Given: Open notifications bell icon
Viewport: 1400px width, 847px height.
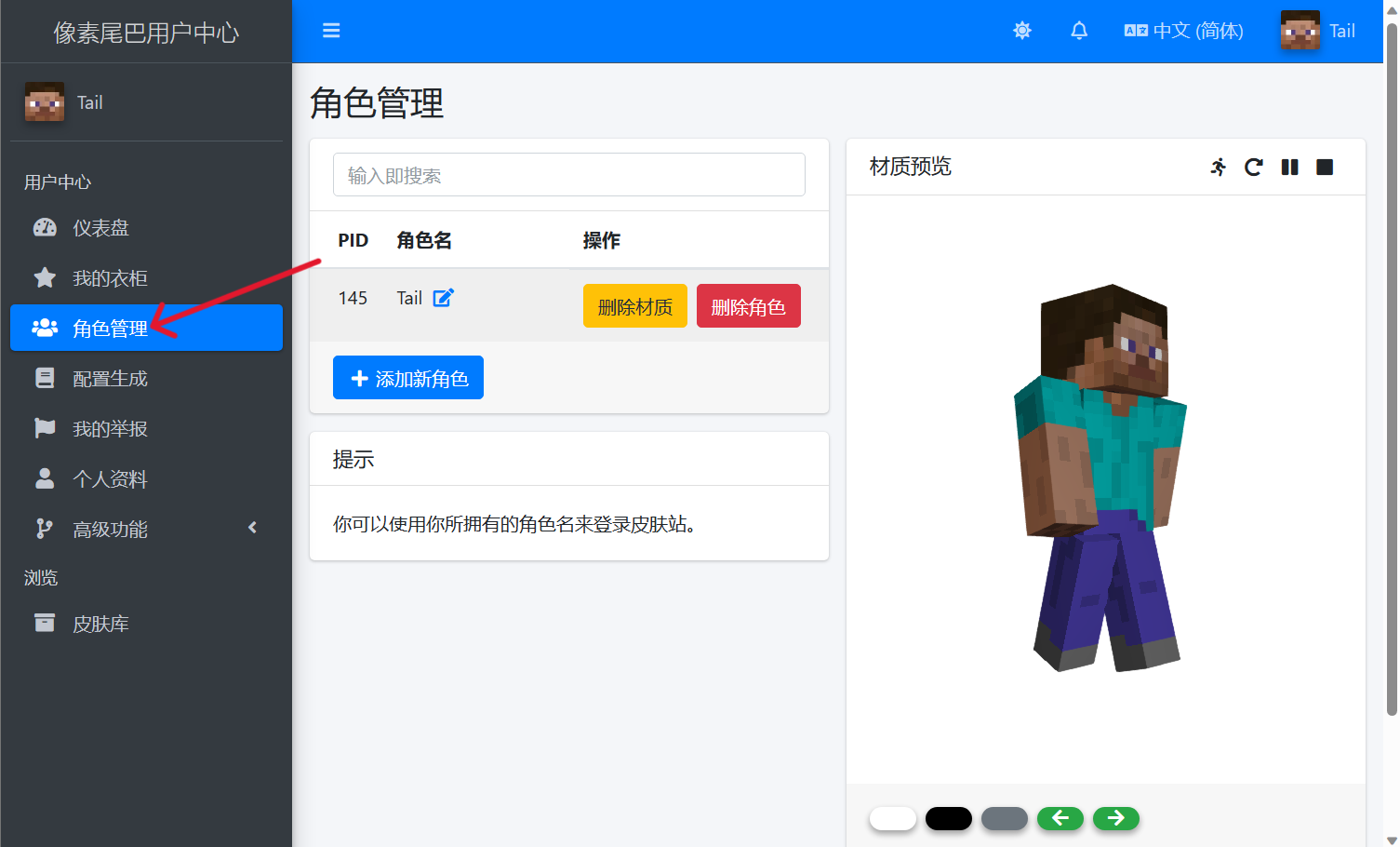Looking at the screenshot, I should (x=1079, y=31).
